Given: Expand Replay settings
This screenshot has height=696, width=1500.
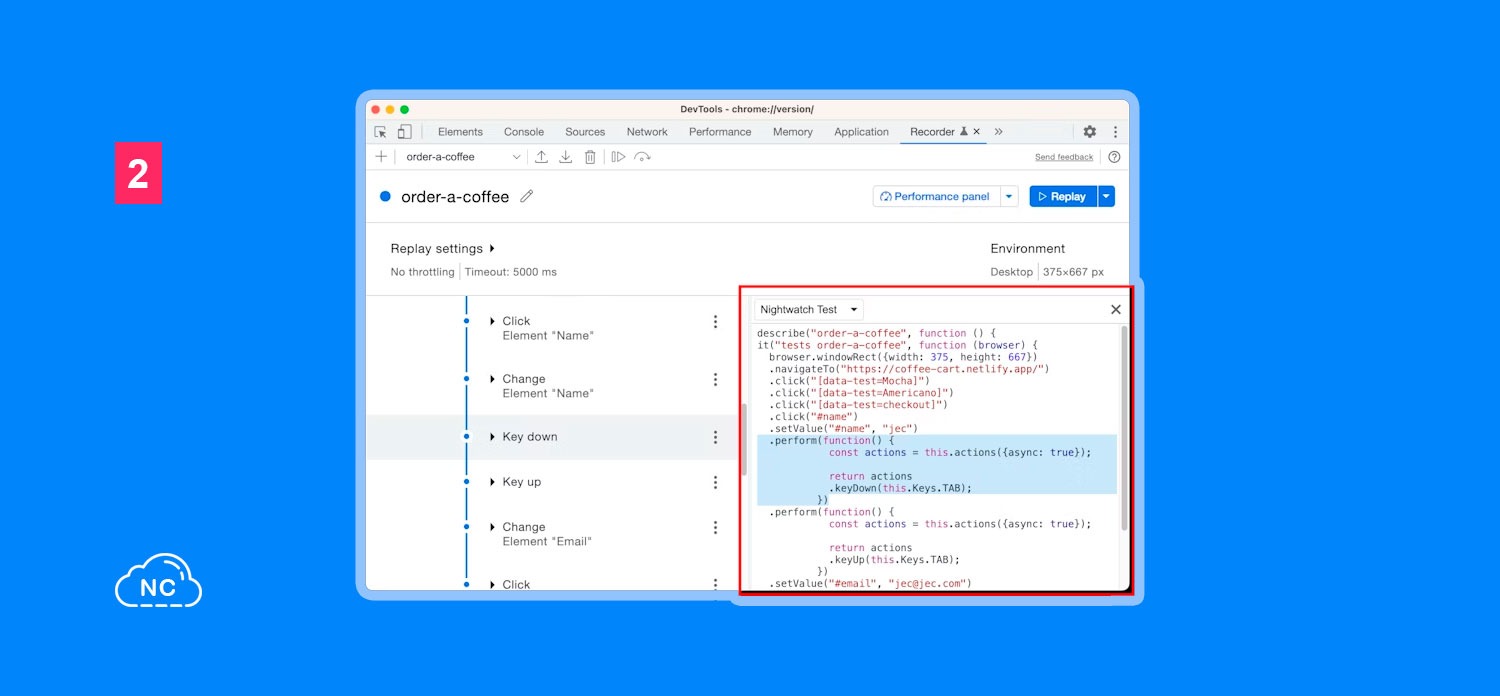Looking at the screenshot, I should 443,249.
